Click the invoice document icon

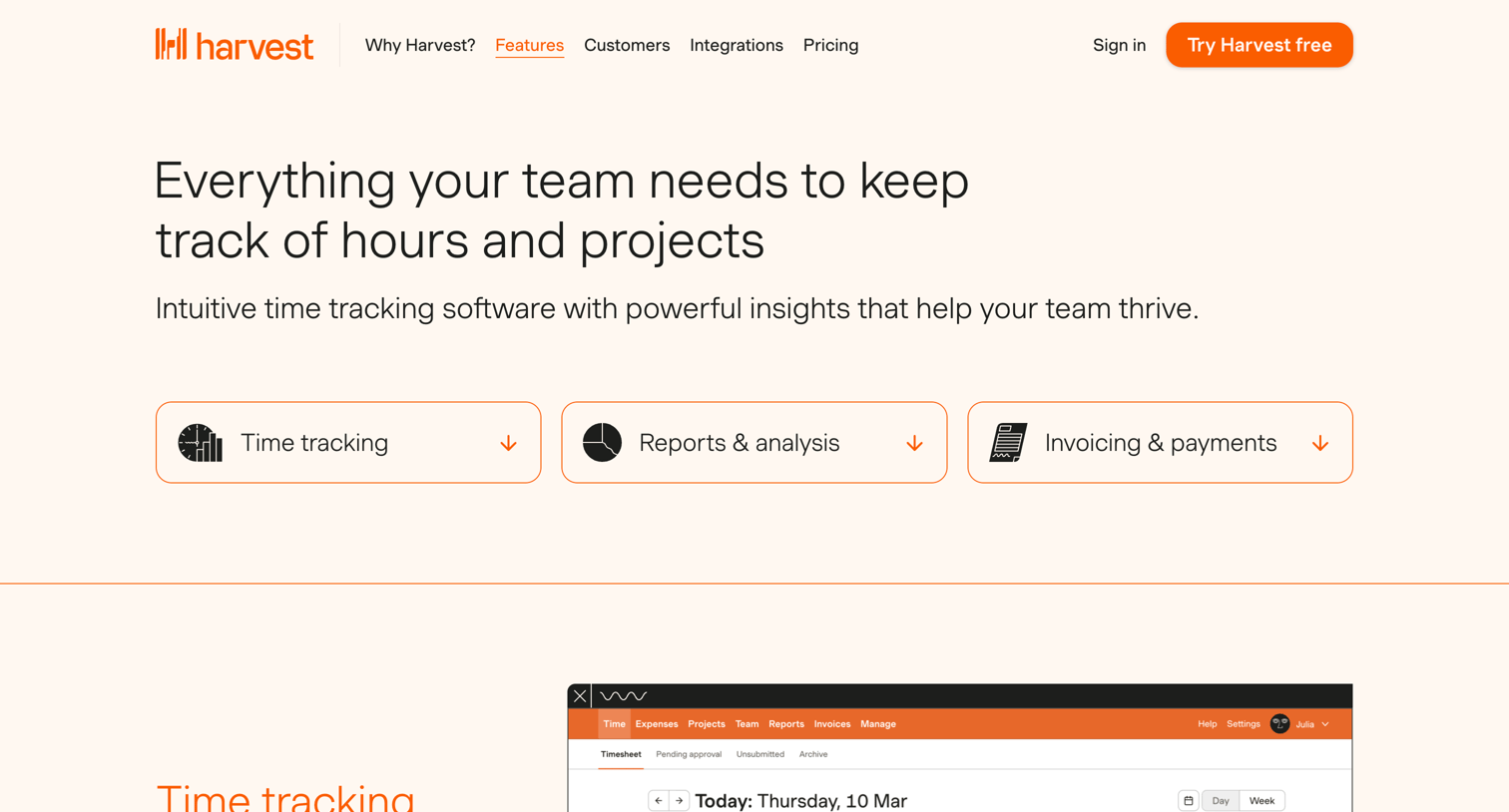click(x=1008, y=442)
